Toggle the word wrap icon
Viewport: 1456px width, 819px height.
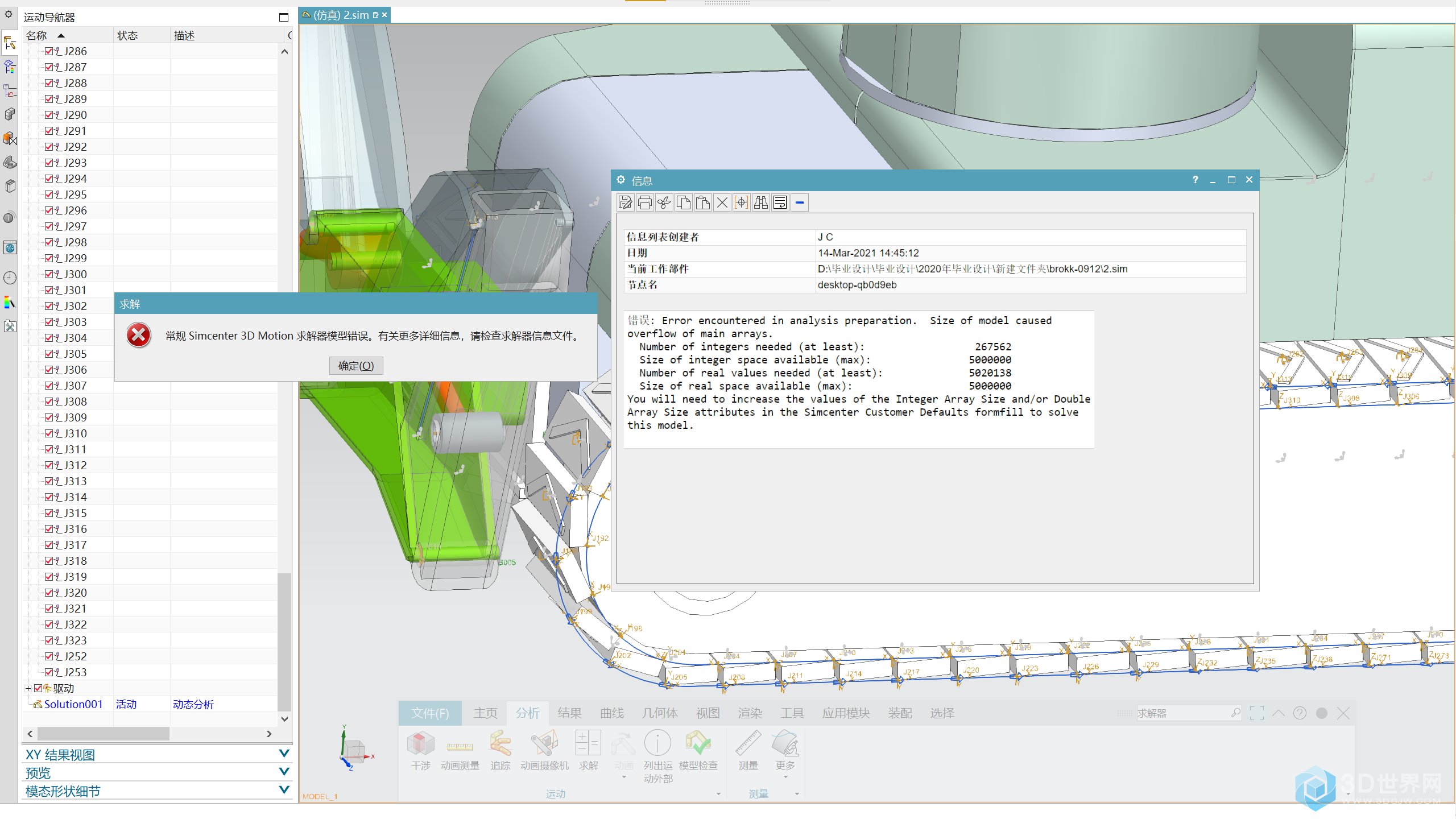tap(780, 202)
